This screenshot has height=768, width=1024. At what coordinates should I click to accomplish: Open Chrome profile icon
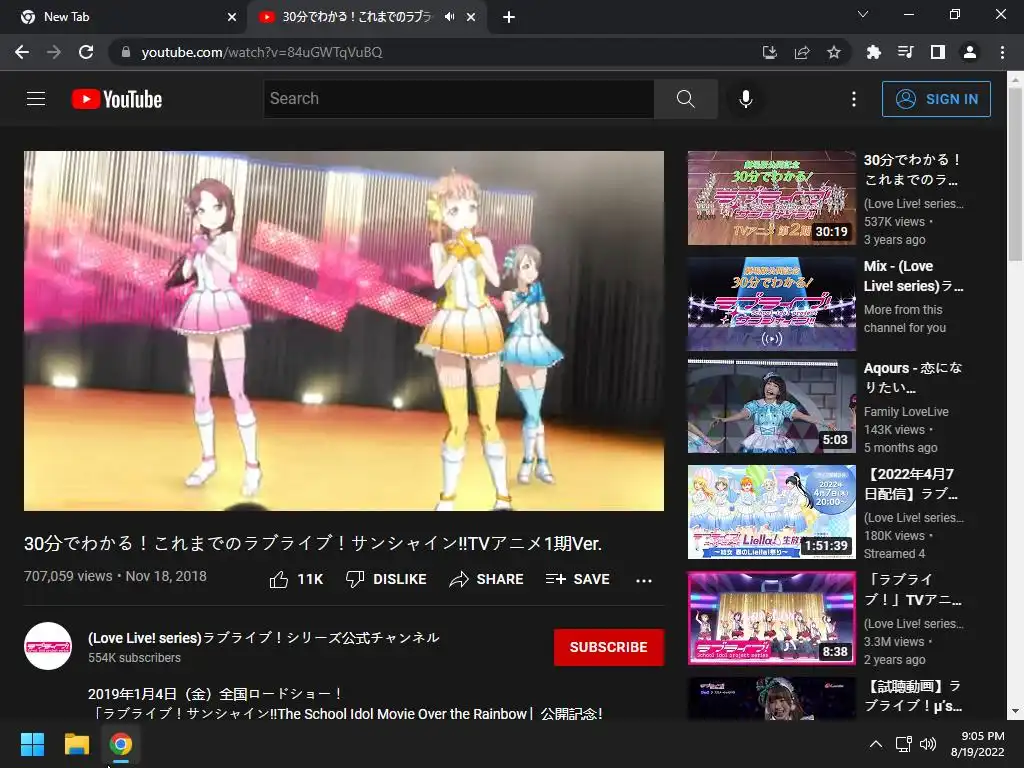970,52
